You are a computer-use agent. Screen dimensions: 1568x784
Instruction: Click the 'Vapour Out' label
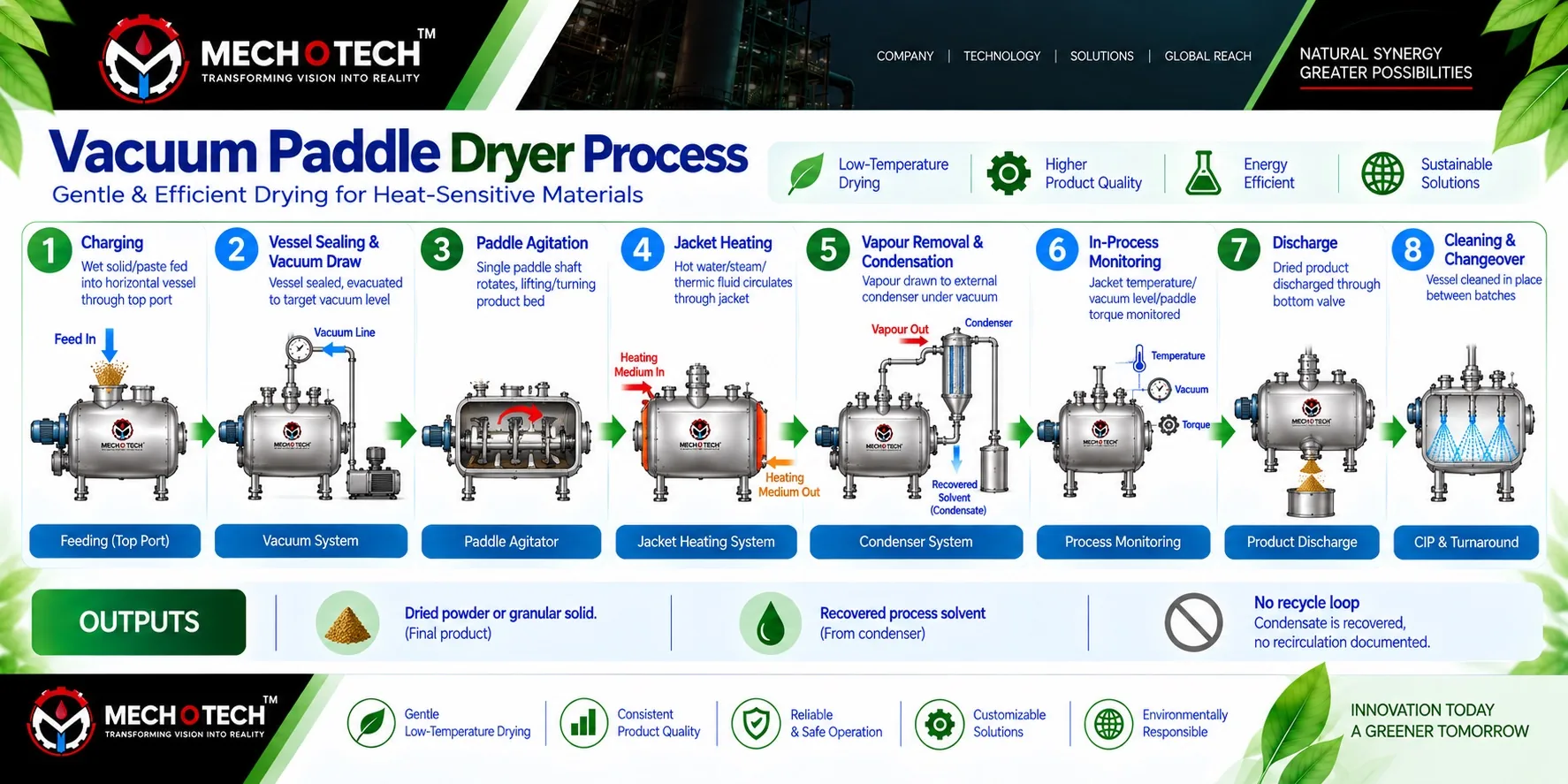point(900,329)
